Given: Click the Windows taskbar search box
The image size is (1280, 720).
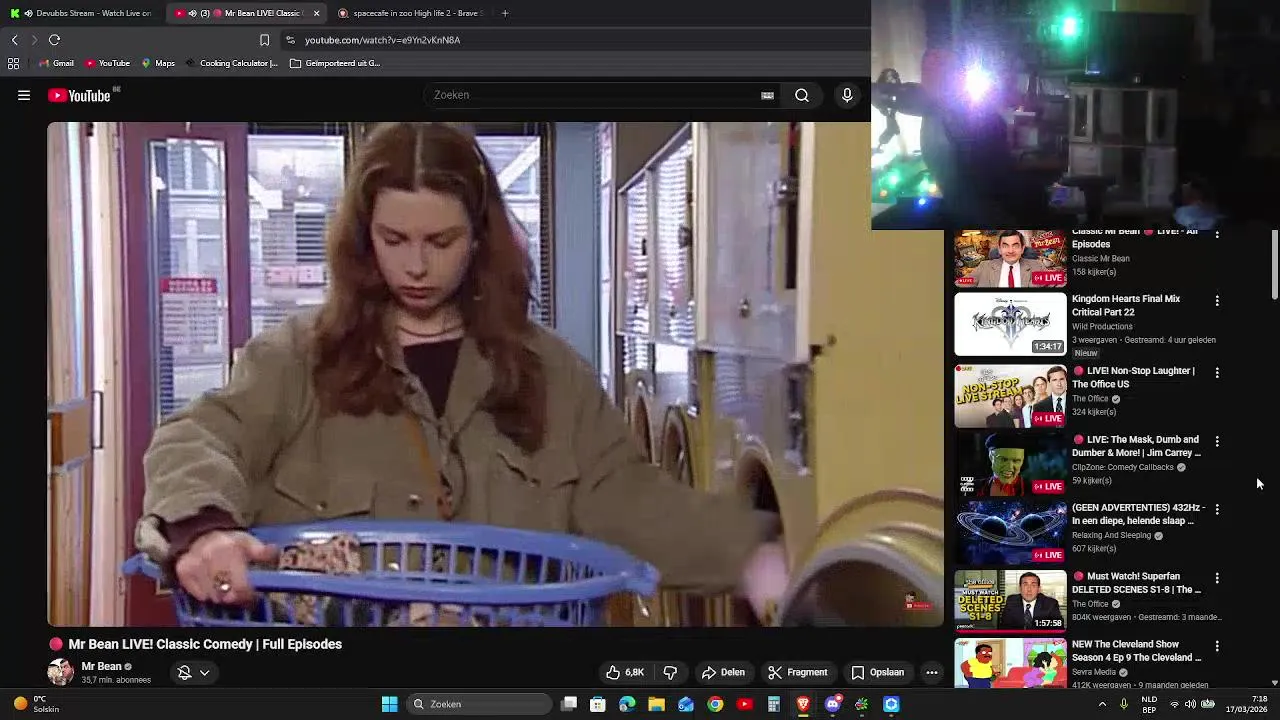Looking at the screenshot, I should (x=480, y=704).
